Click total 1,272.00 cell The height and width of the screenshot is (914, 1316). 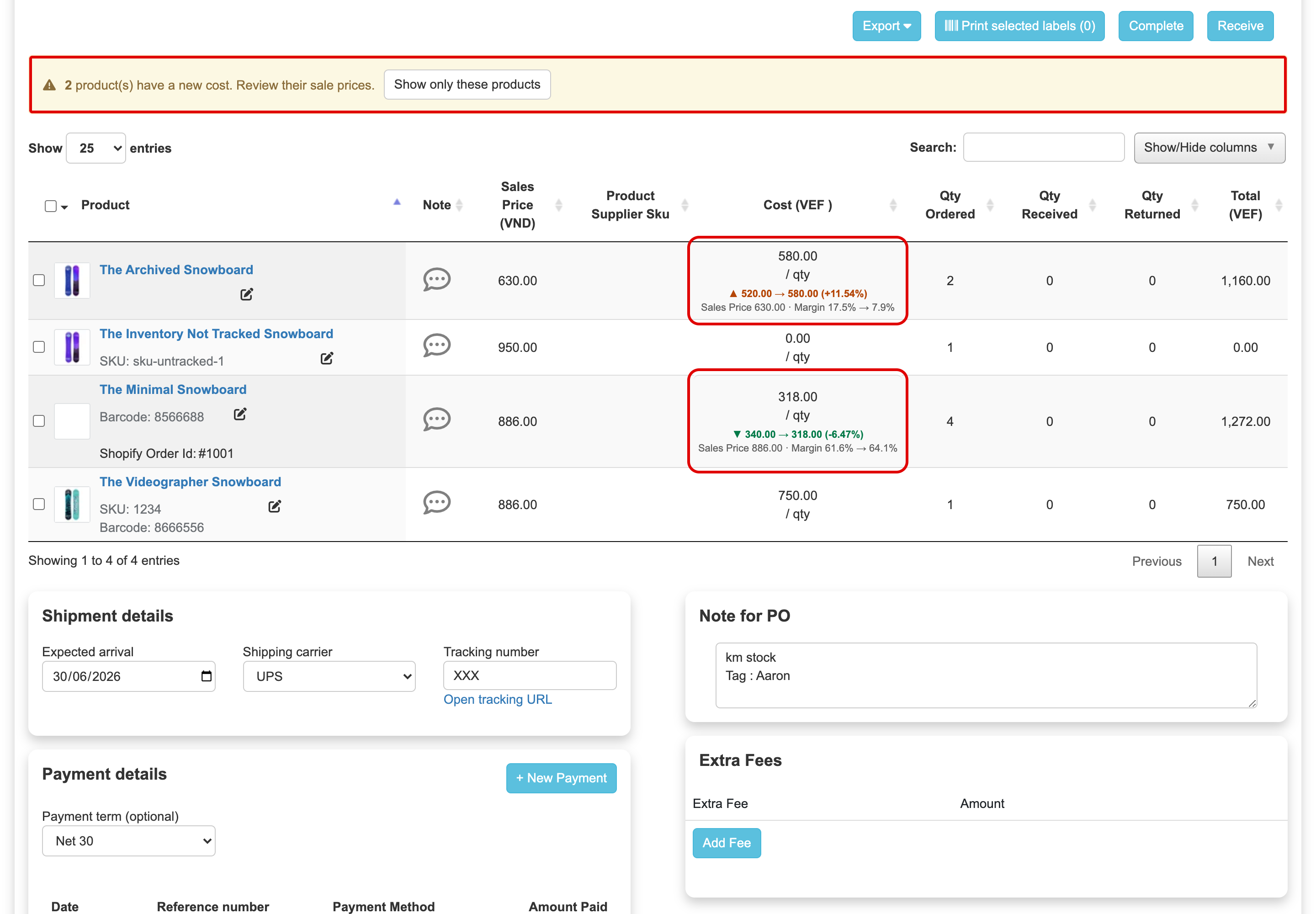pos(1245,421)
